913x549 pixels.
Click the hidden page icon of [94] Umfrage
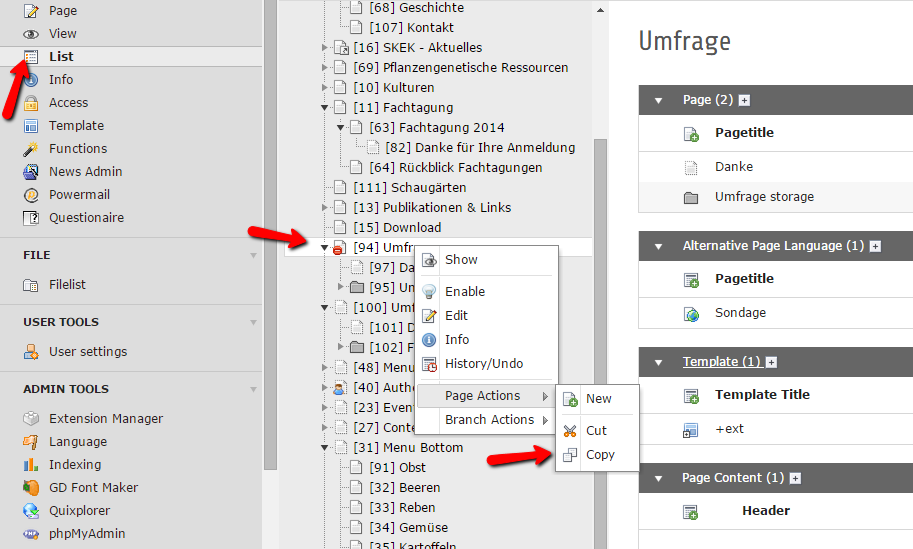339,248
